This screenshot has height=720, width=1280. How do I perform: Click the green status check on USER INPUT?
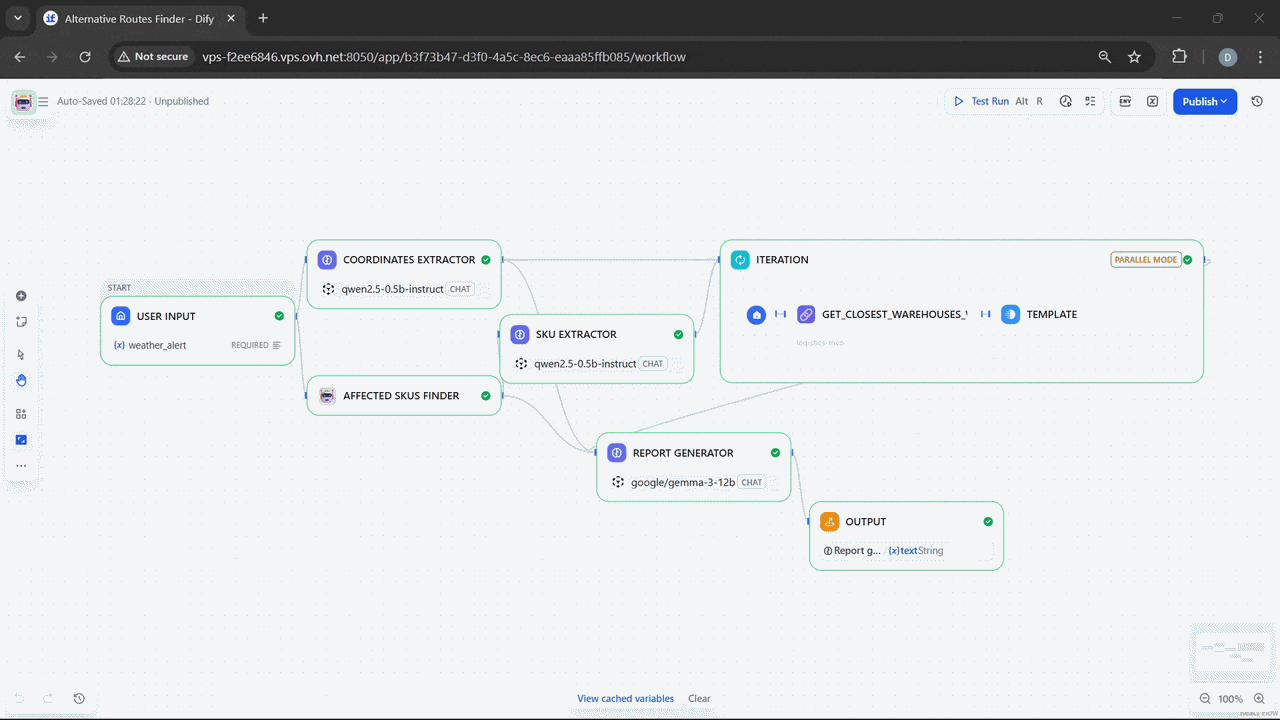[279, 315]
